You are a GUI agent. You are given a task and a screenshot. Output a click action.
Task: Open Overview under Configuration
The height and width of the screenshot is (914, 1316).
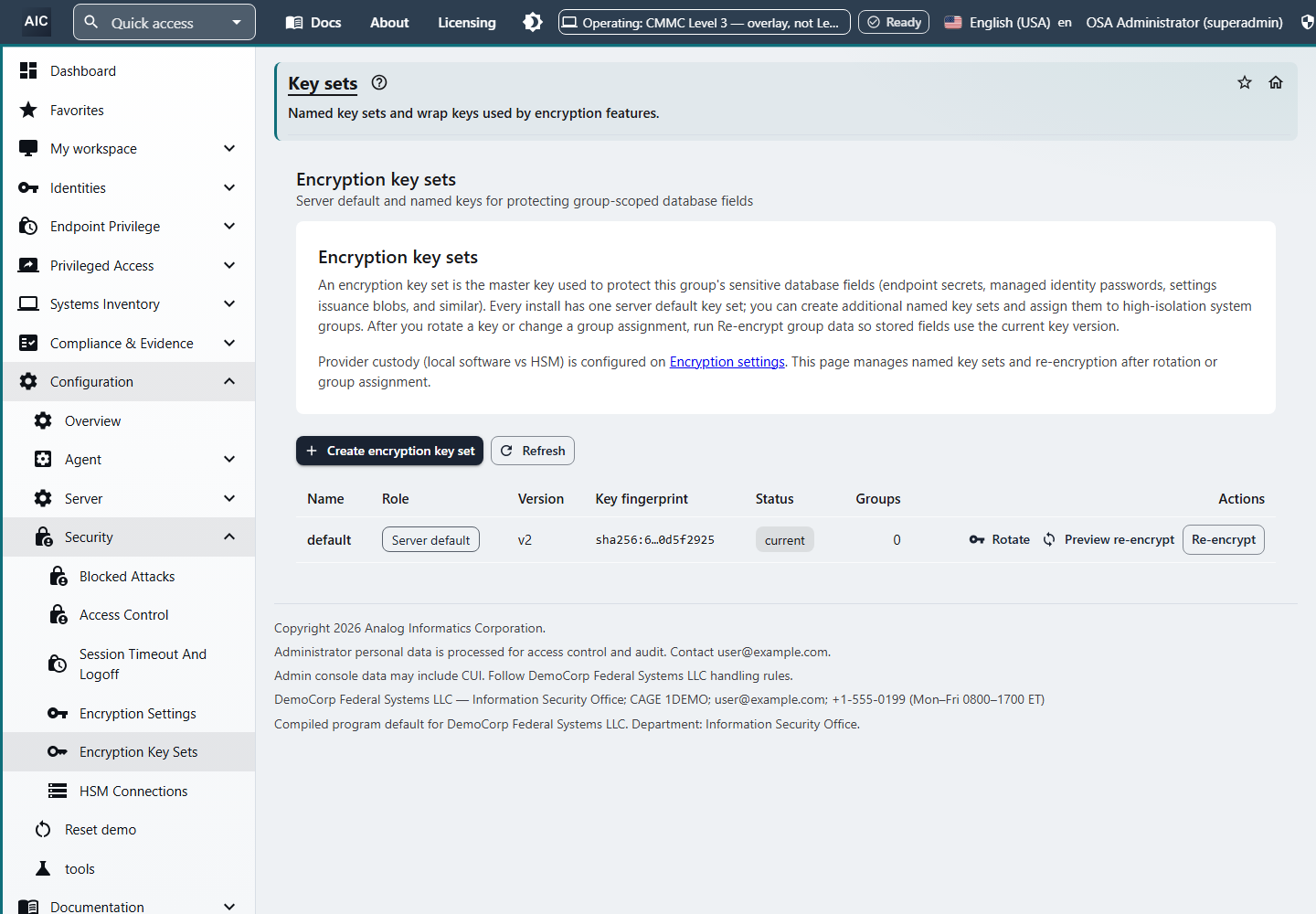click(x=129, y=420)
